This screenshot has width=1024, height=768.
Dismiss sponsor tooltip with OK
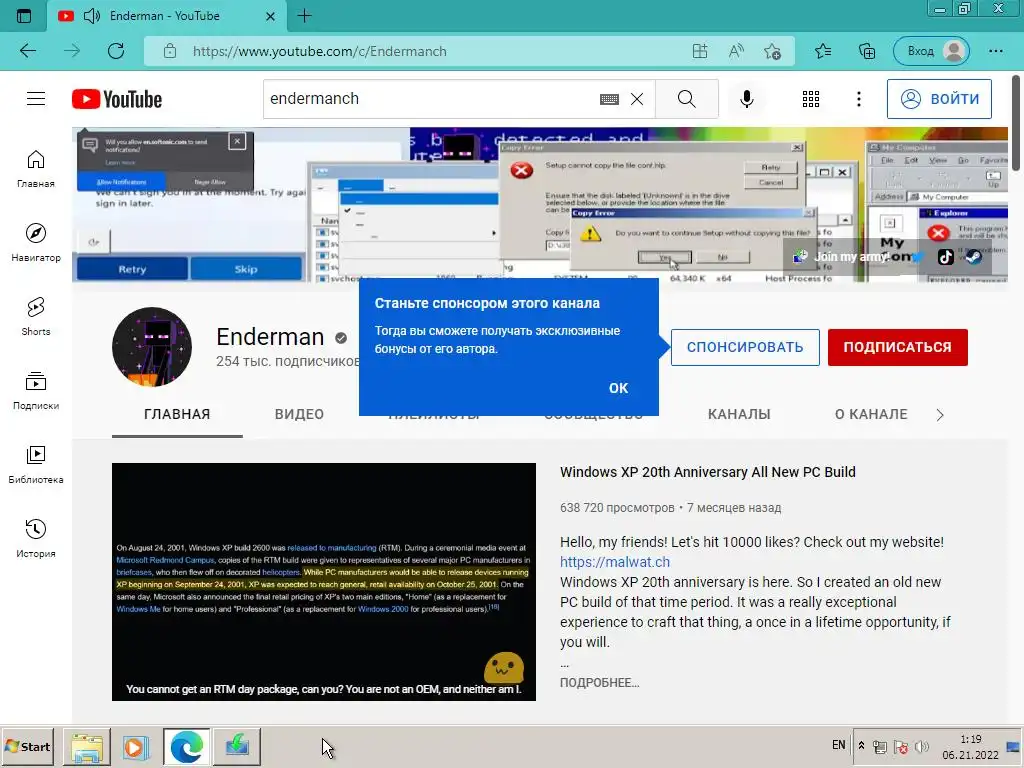click(618, 388)
